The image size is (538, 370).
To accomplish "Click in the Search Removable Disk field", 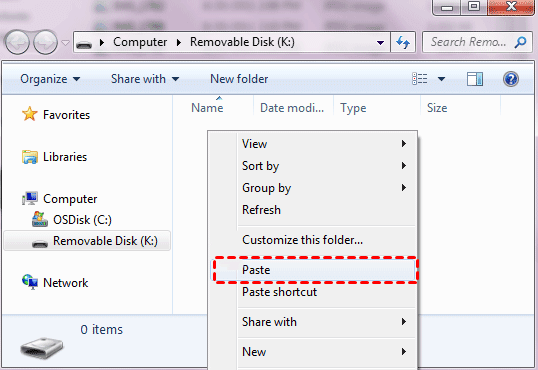I will (468, 42).
